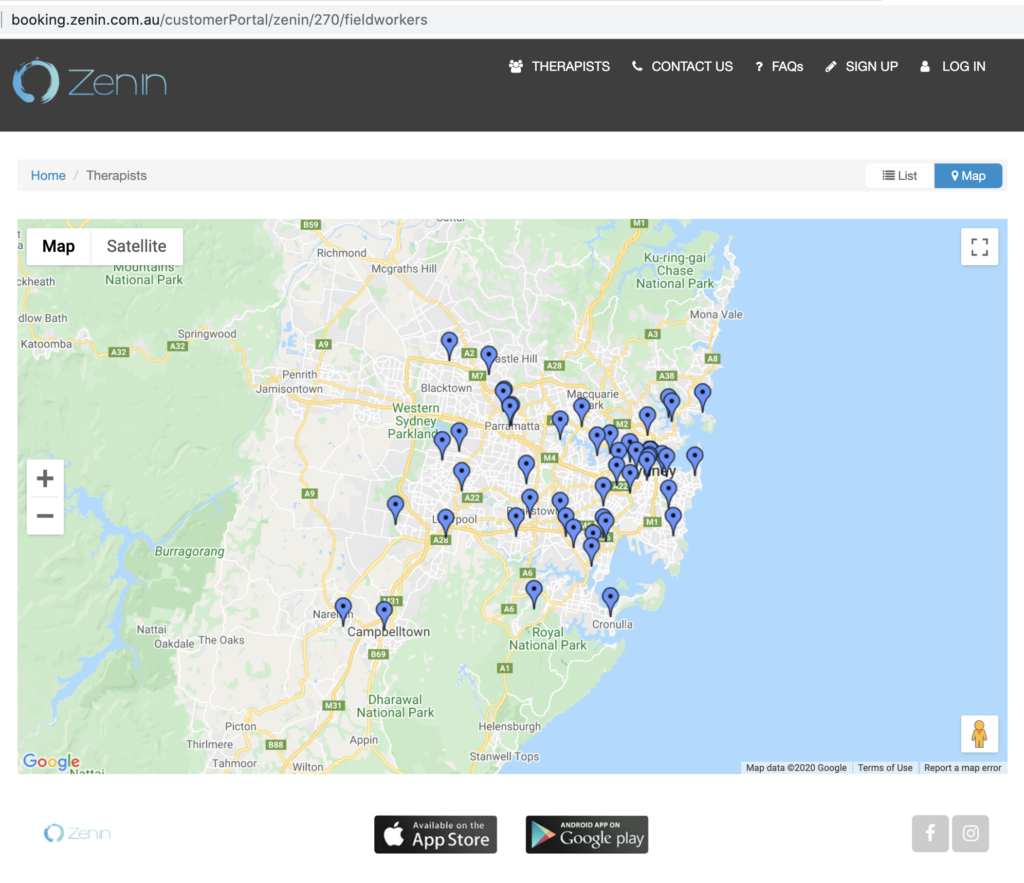Switch therapists view to List
1024x883 pixels.
point(900,176)
